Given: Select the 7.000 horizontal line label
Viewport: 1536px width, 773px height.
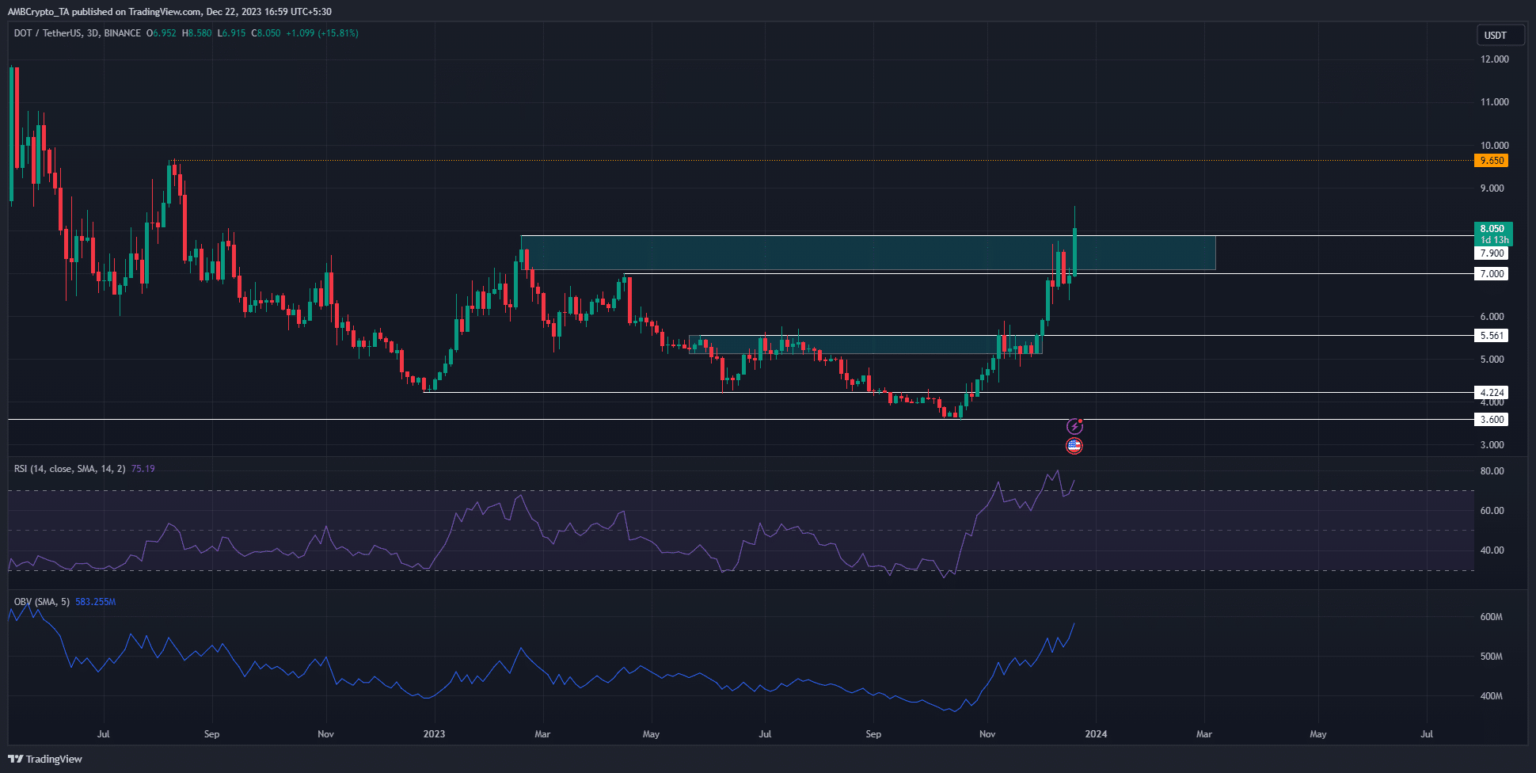Looking at the screenshot, I should [1491, 274].
